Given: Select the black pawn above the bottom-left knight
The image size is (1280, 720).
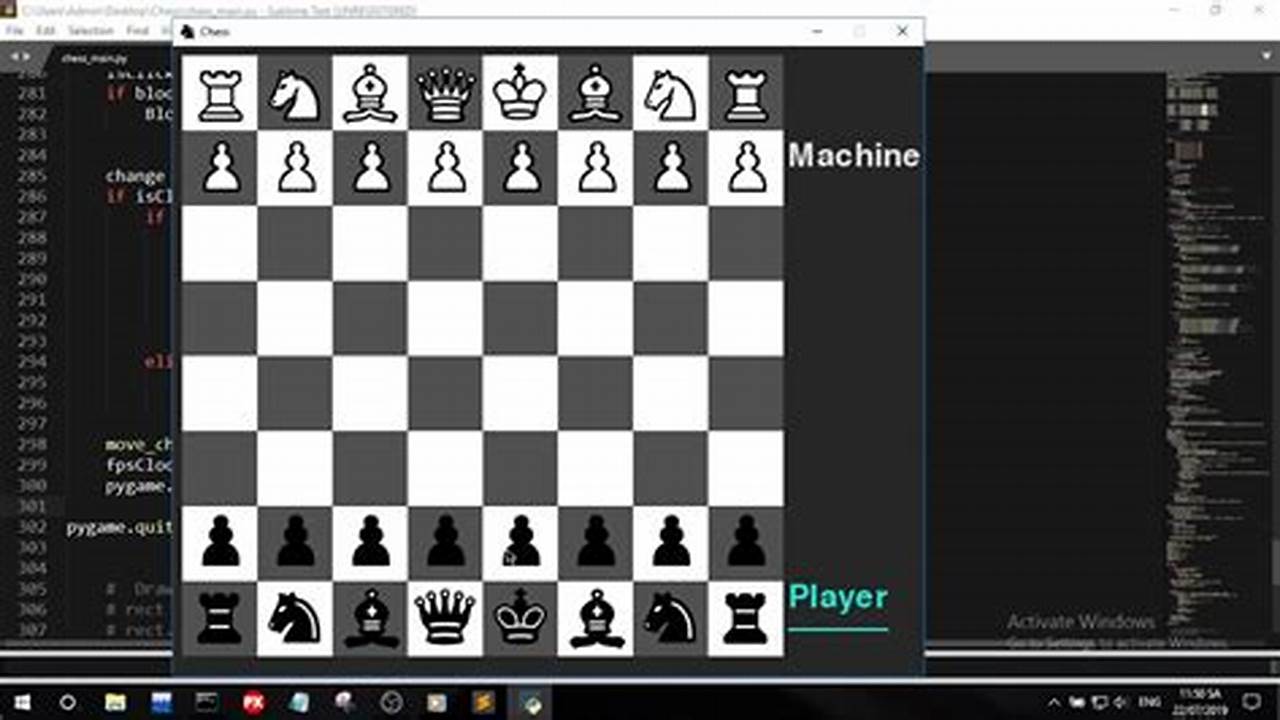Looking at the screenshot, I should tap(295, 543).
